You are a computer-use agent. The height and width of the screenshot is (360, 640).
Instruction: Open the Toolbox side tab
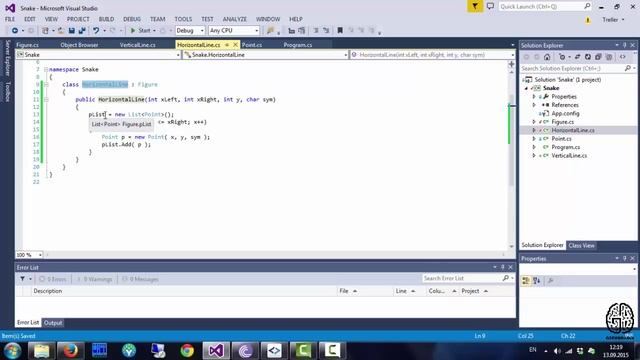(x=7, y=91)
